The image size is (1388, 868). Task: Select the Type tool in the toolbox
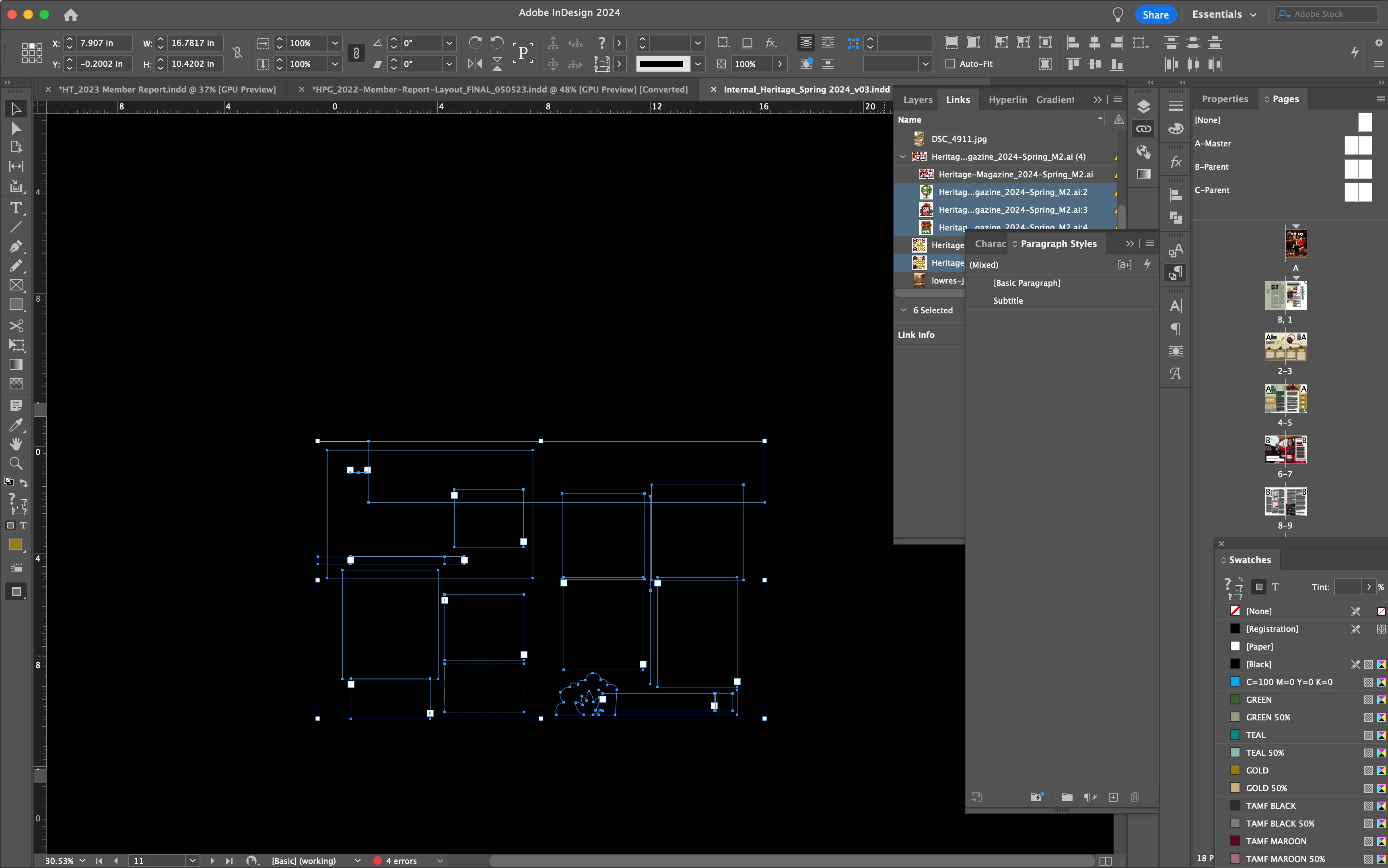point(16,208)
